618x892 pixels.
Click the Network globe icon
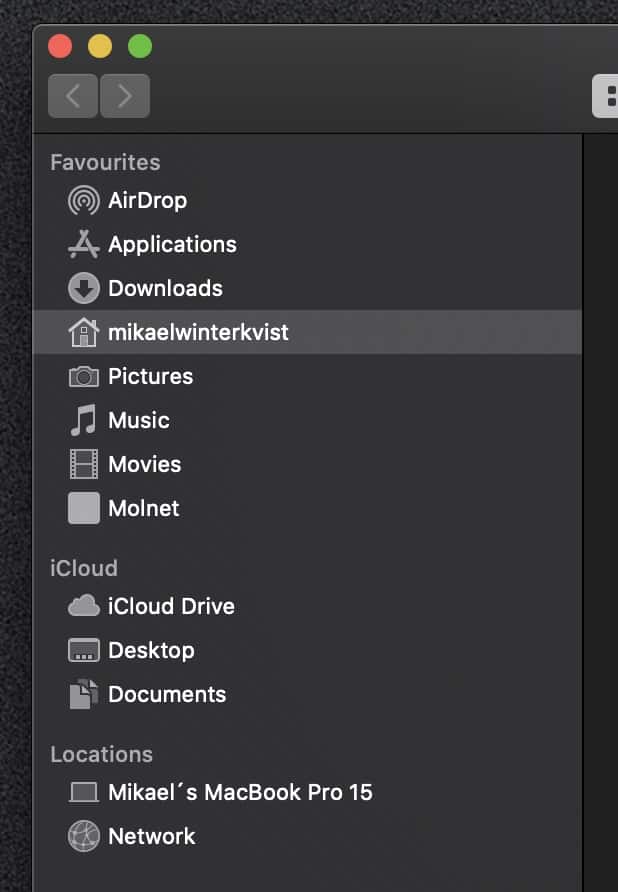coord(84,836)
